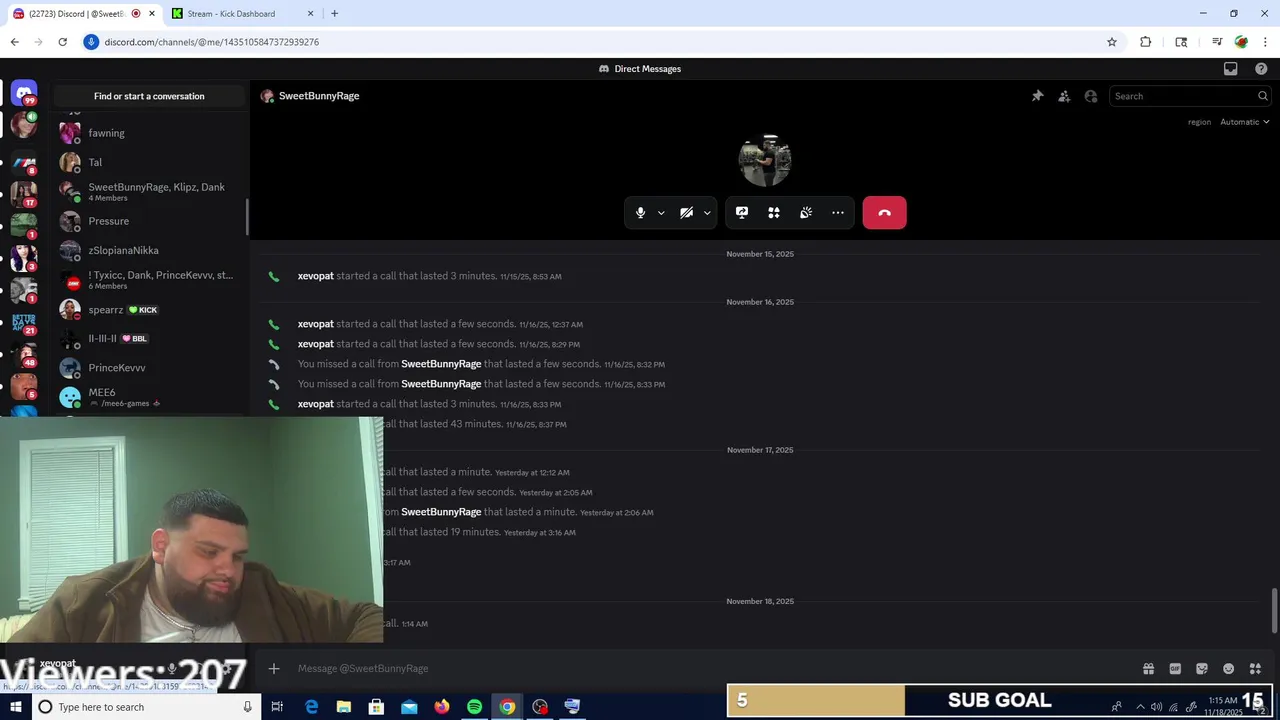Viewport: 1280px width, 720px height.
Task: Open Chrome extensions menu
Action: (x=1146, y=42)
